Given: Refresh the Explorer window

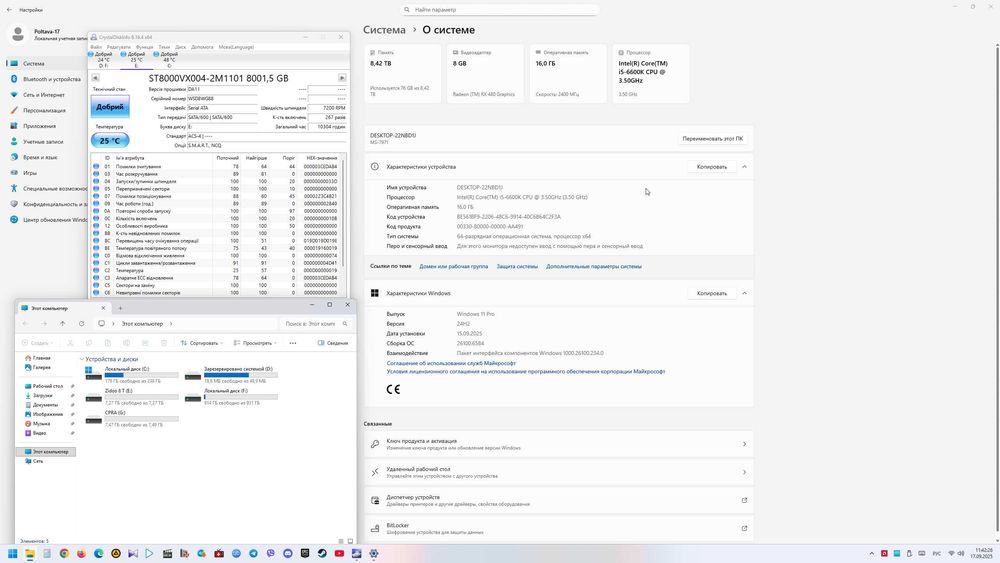Looking at the screenshot, I should (x=81, y=324).
